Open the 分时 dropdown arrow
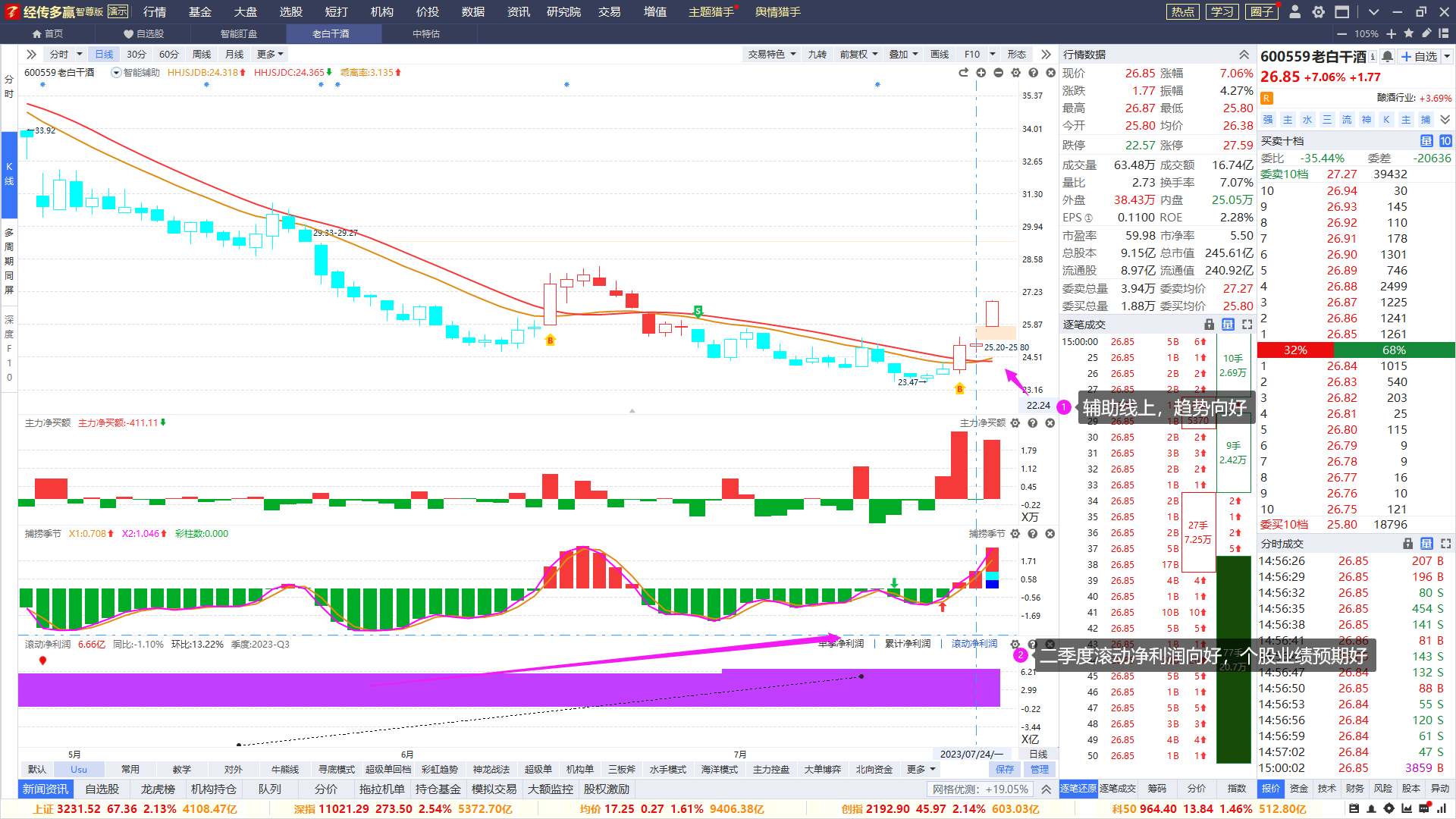The image size is (1456, 819). click(79, 54)
